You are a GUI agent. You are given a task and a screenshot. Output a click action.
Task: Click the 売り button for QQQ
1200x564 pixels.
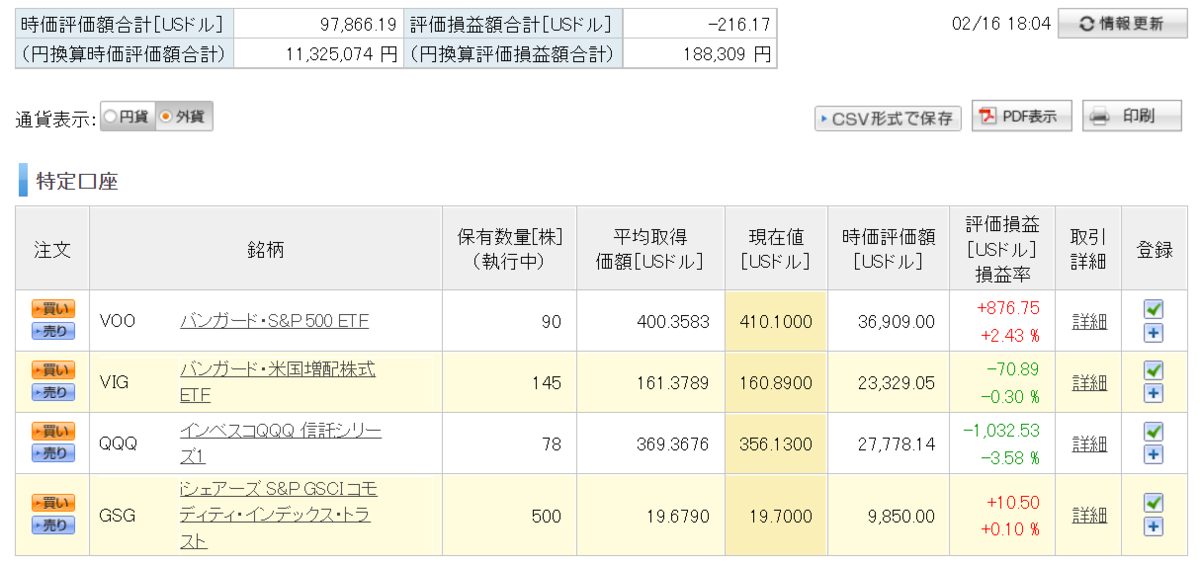53,454
